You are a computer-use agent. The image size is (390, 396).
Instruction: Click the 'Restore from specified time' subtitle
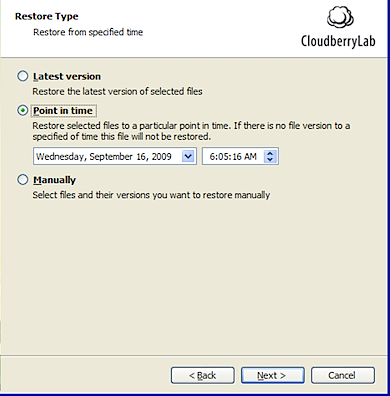88,32
